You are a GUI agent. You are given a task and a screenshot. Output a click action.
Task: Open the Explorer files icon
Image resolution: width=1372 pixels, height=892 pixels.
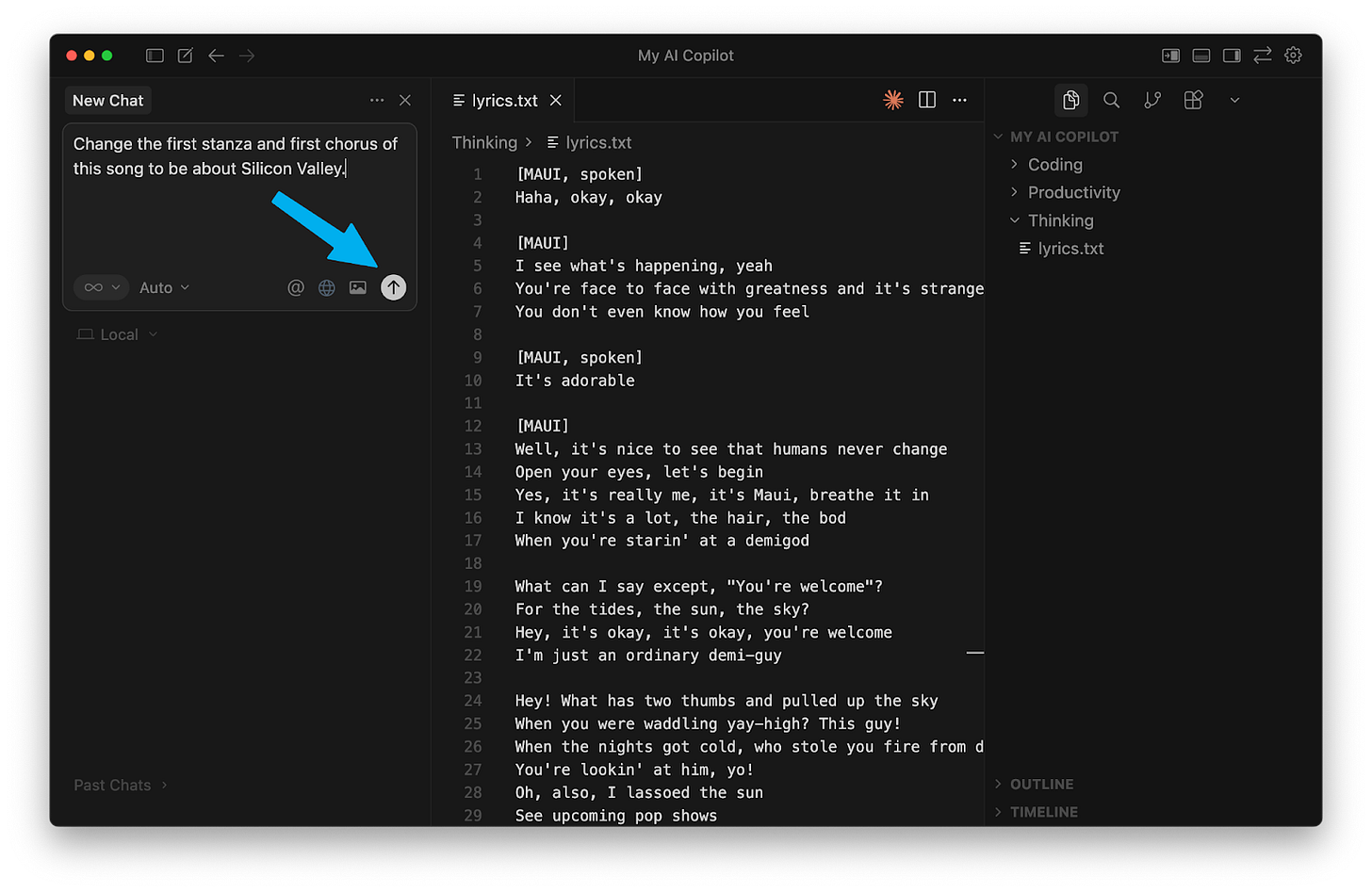1070,100
